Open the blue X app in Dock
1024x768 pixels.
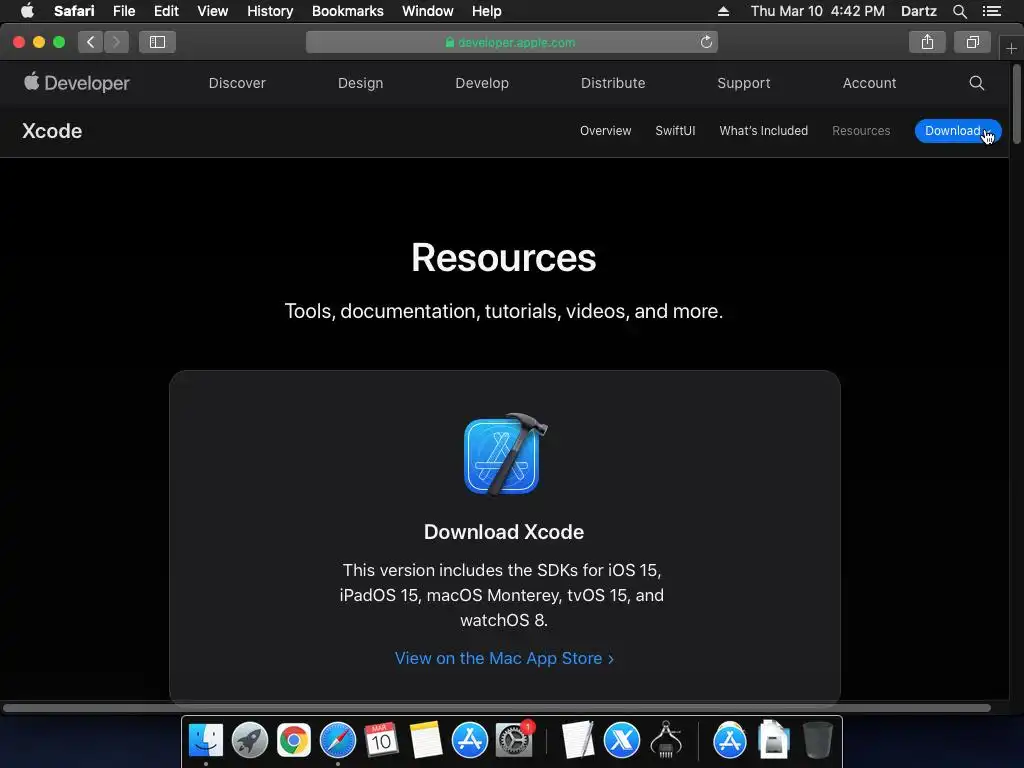coord(621,741)
